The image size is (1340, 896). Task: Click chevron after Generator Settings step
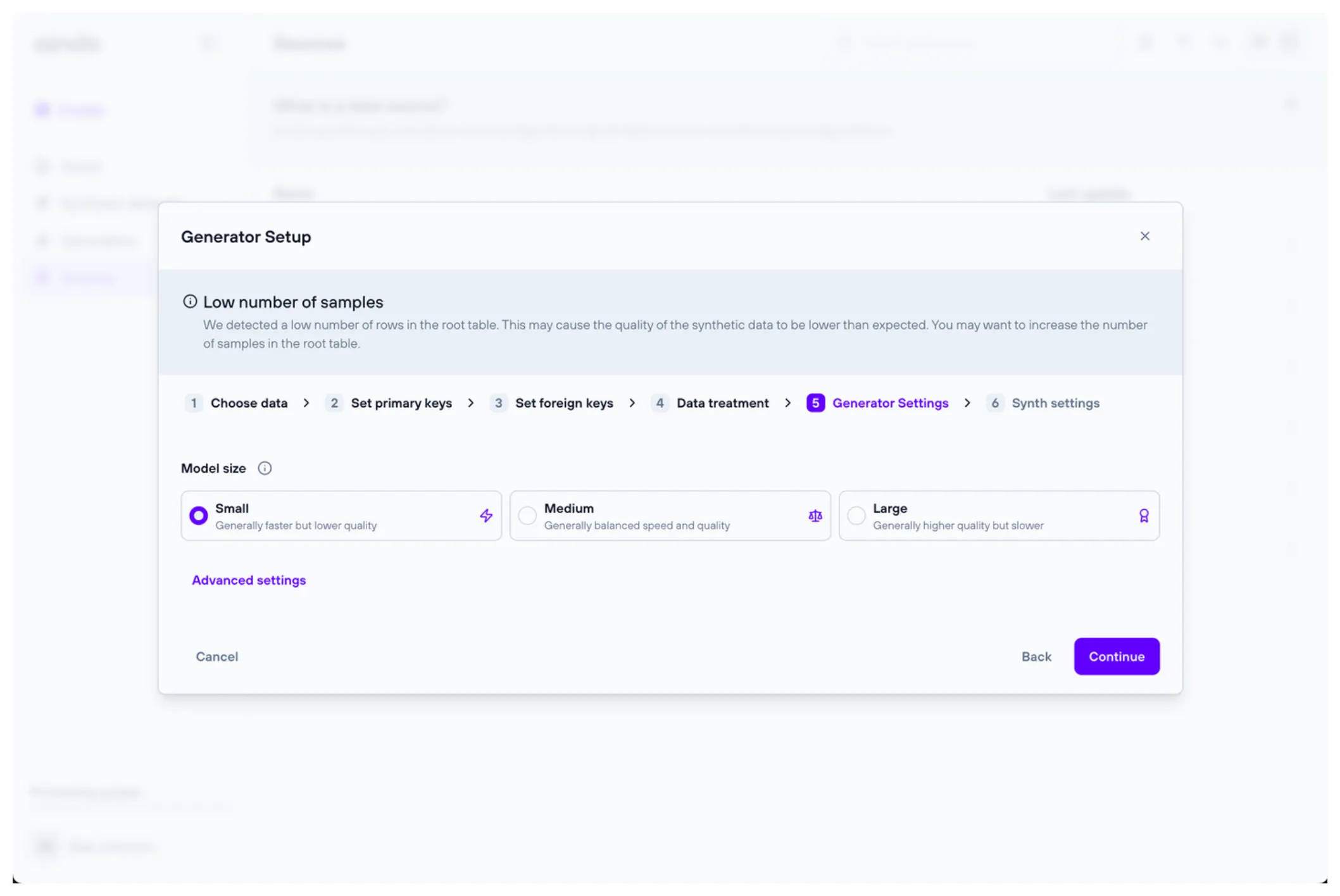[x=967, y=403]
